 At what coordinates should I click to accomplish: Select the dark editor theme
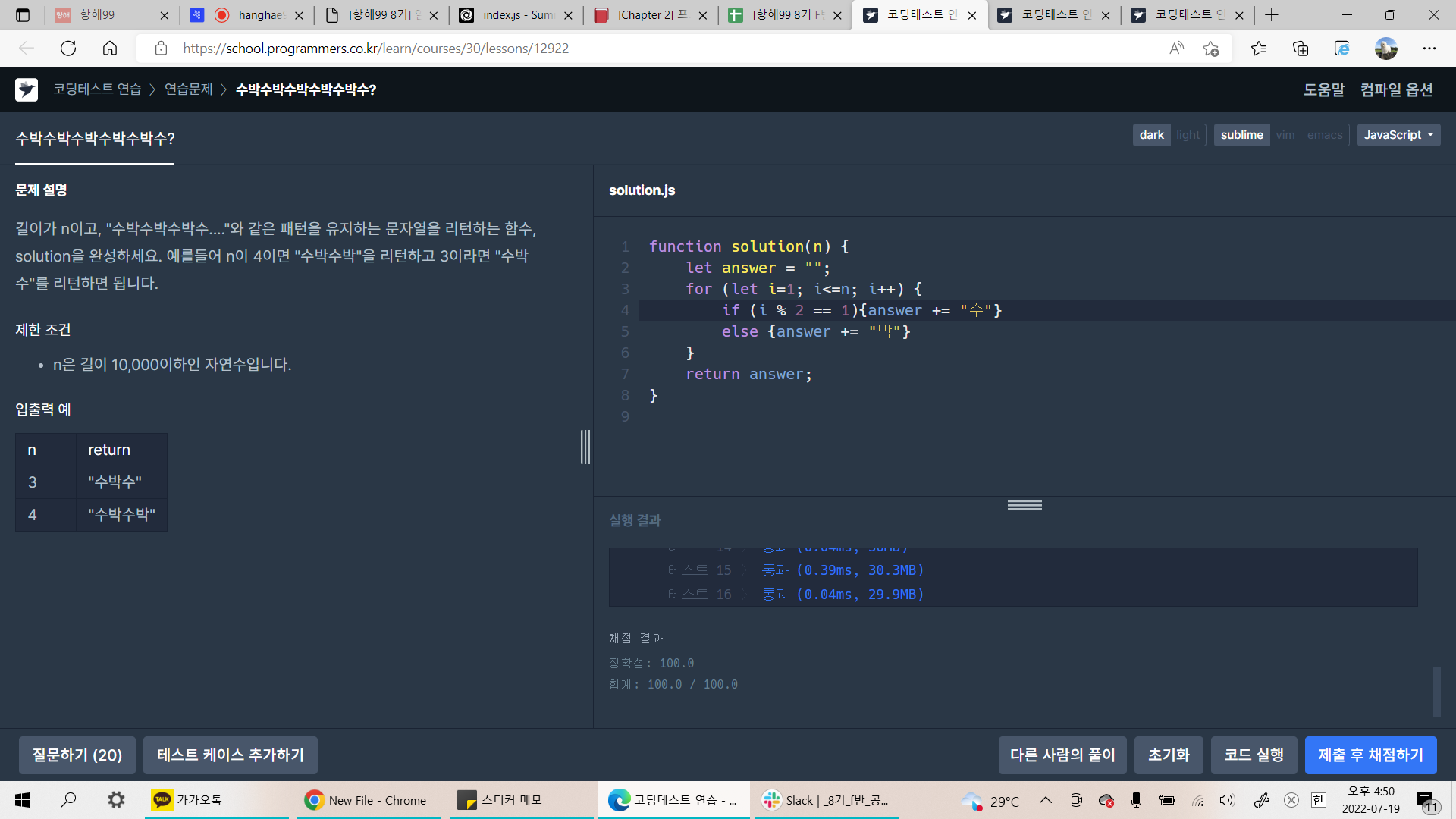point(1151,135)
